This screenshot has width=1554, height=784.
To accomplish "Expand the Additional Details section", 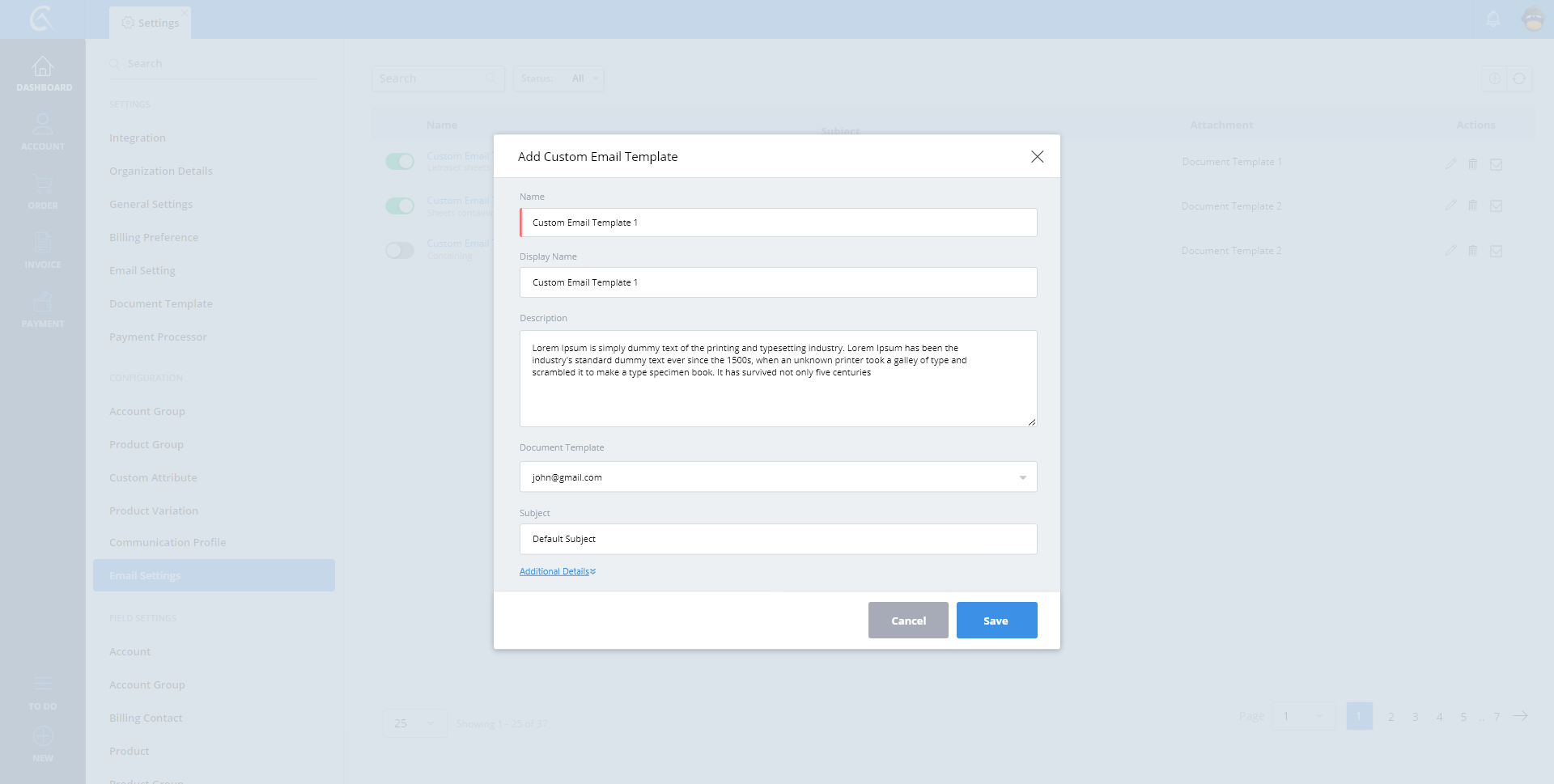I will pyautogui.click(x=557, y=572).
